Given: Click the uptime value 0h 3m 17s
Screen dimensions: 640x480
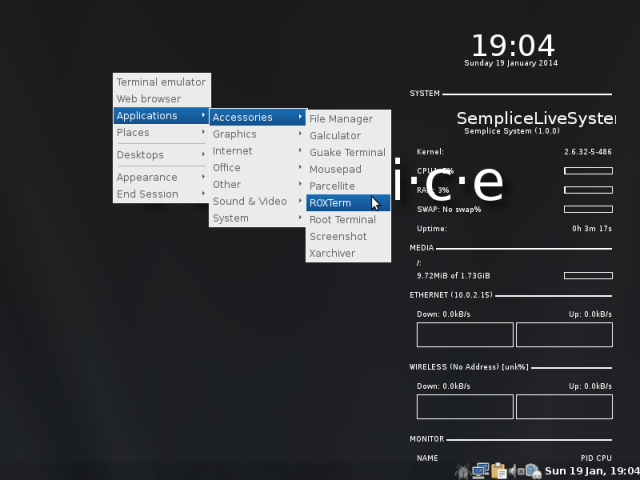Looking at the screenshot, I should pos(592,229).
